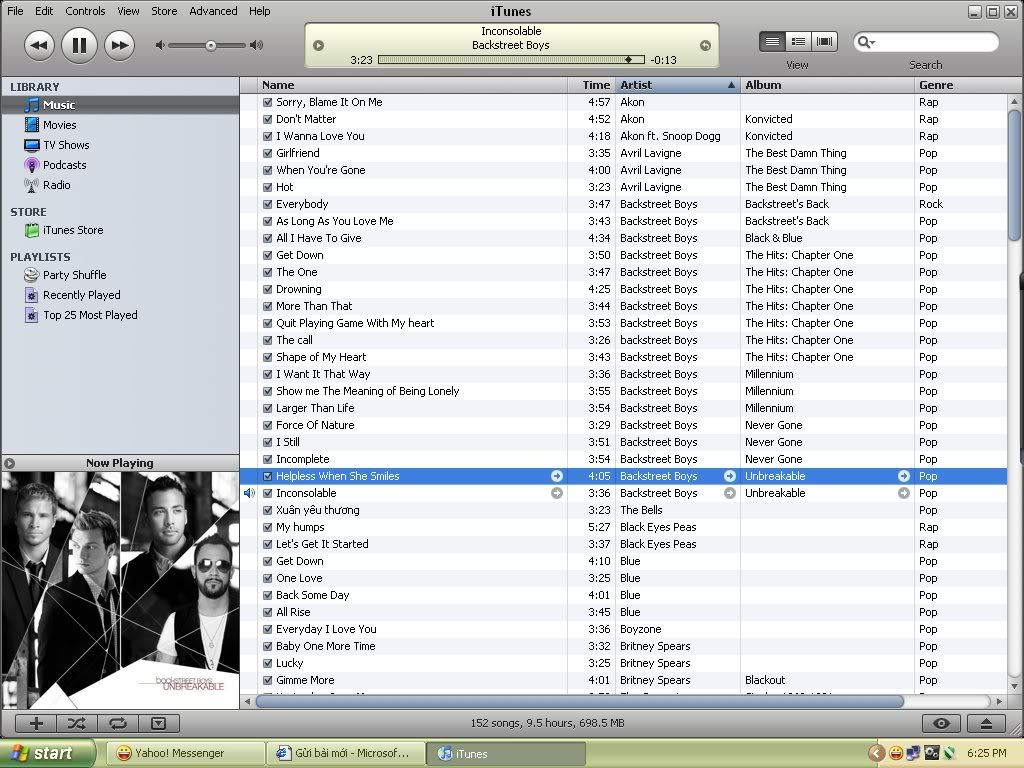1024x768 pixels.
Task: Open the Controls menu
Action: tap(85, 11)
